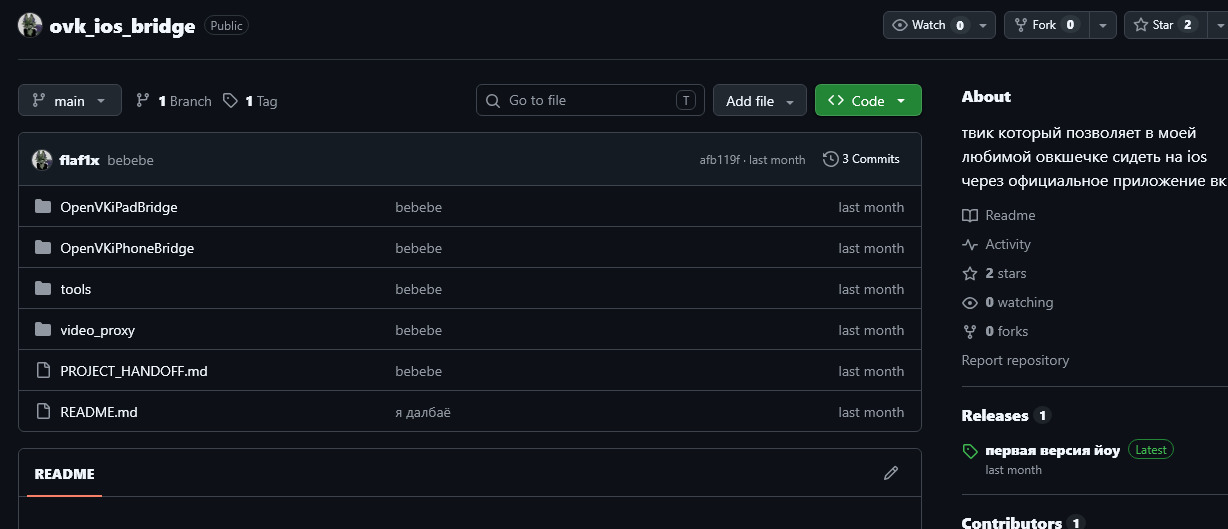Click the folder icon beside video_proxy
This screenshot has width=1228, height=529.
click(42, 330)
